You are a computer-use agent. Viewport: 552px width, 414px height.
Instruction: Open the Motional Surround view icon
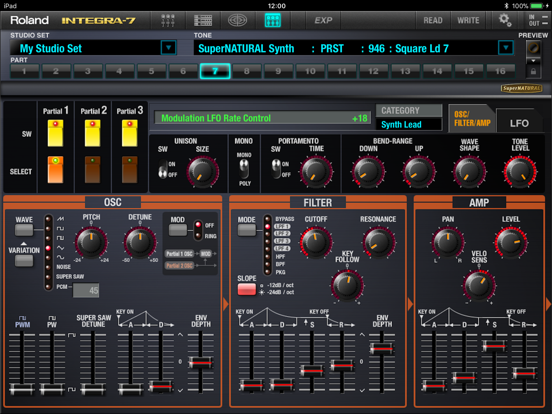[237, 20]
